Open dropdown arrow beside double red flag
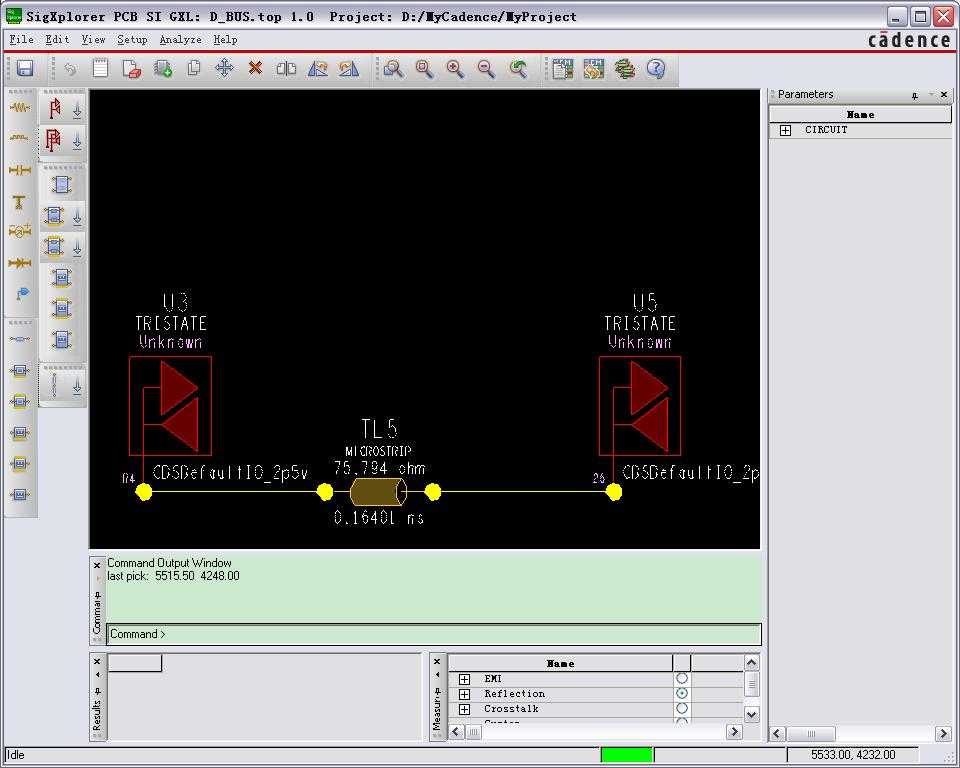The image size is (960, 768). [77, 142]
